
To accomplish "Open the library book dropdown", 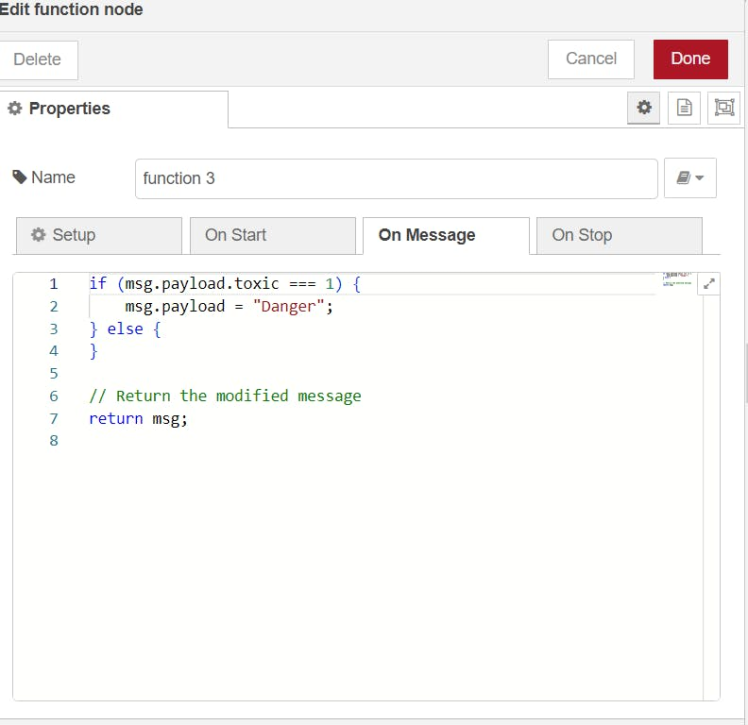I will click(690, 178).
